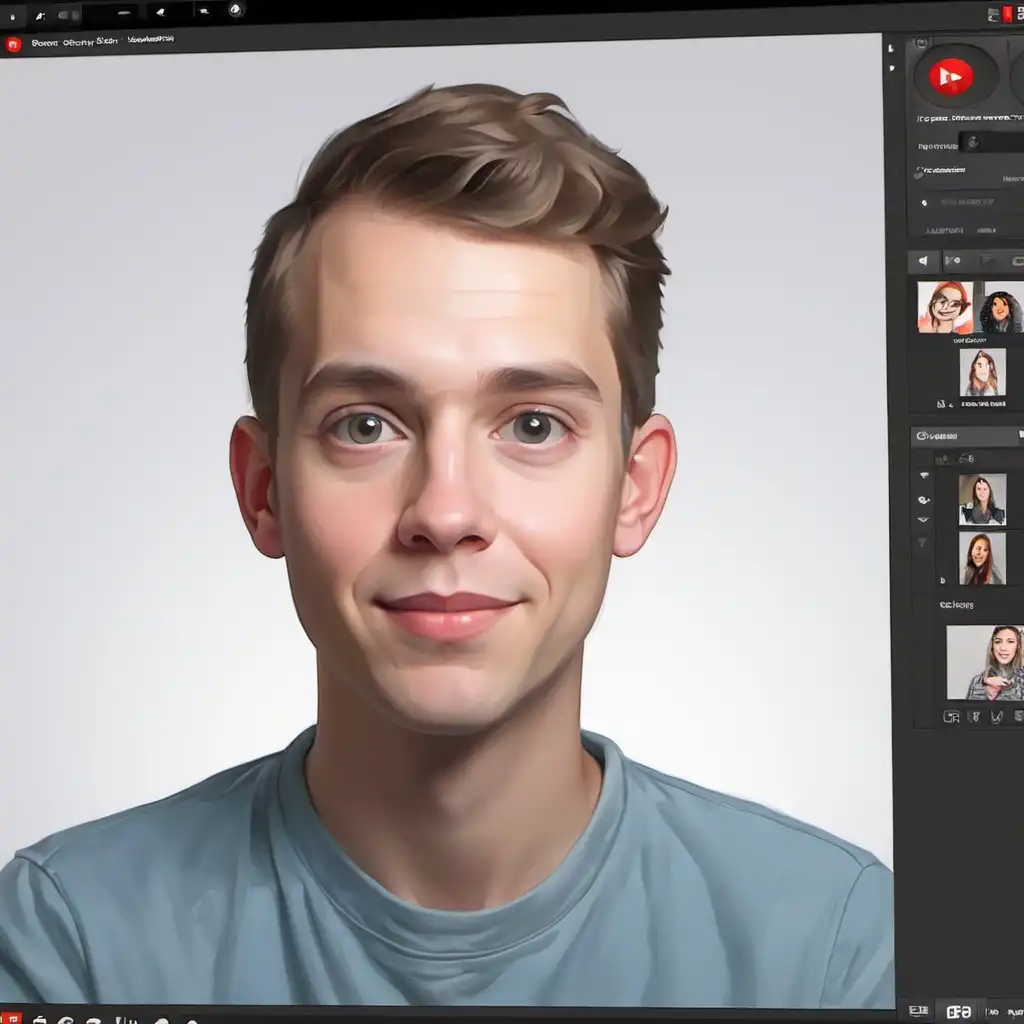Select the large smiling blonde woman thumbnail
The height and width of the screenshot is (1024, 1024).
point(985,662)
